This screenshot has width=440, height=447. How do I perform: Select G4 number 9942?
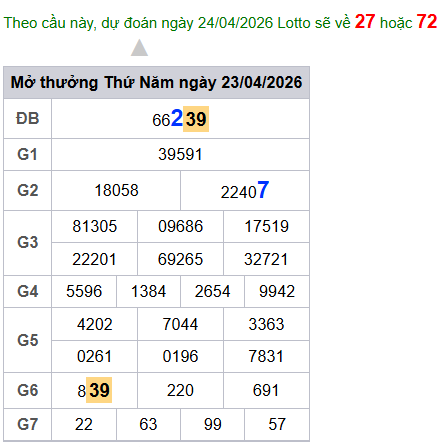click(277, 291)
